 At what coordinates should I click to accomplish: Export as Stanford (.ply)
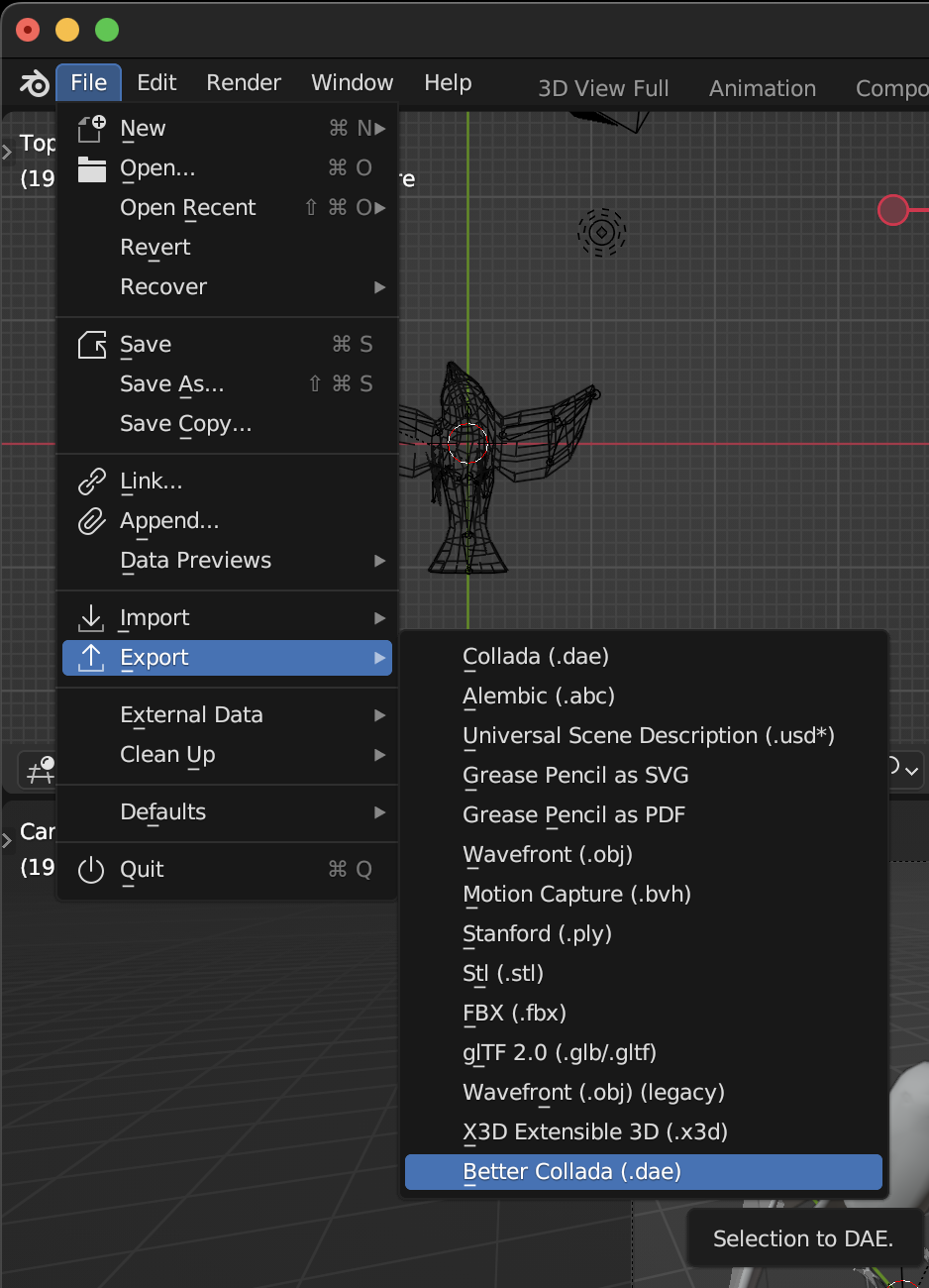click(x=644, y=934)
